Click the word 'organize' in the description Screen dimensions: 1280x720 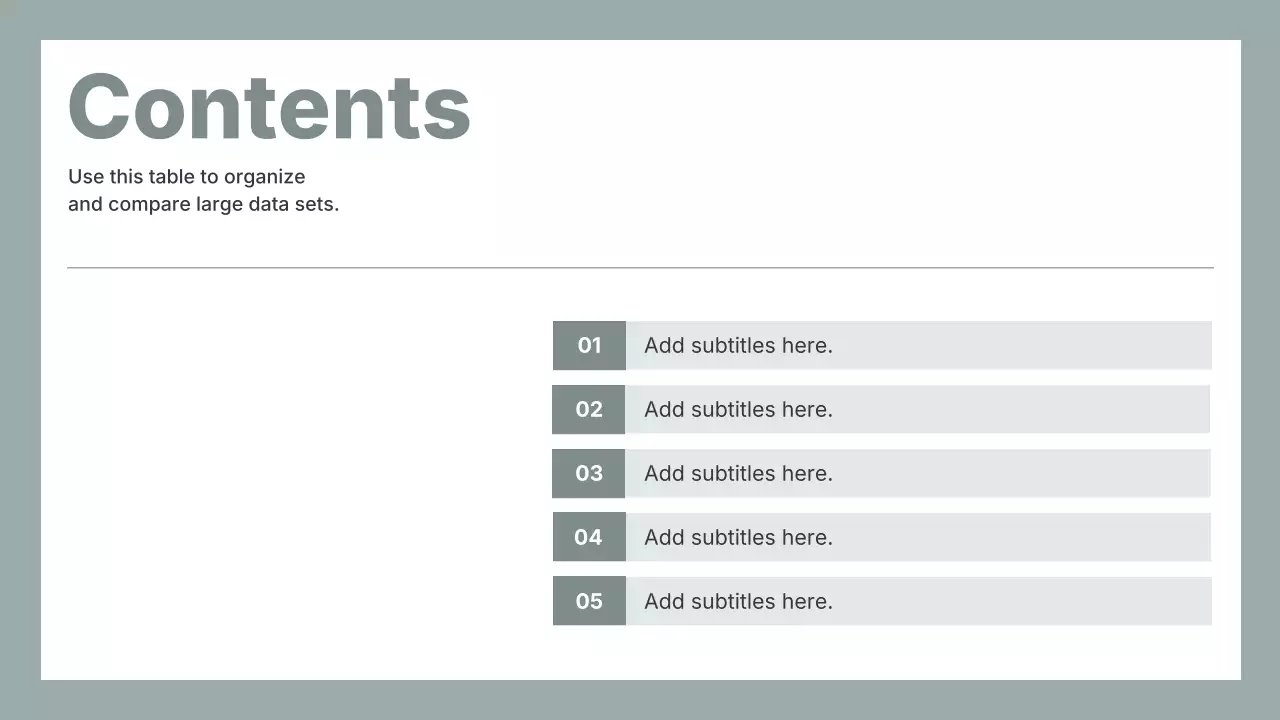pos(264,177)
